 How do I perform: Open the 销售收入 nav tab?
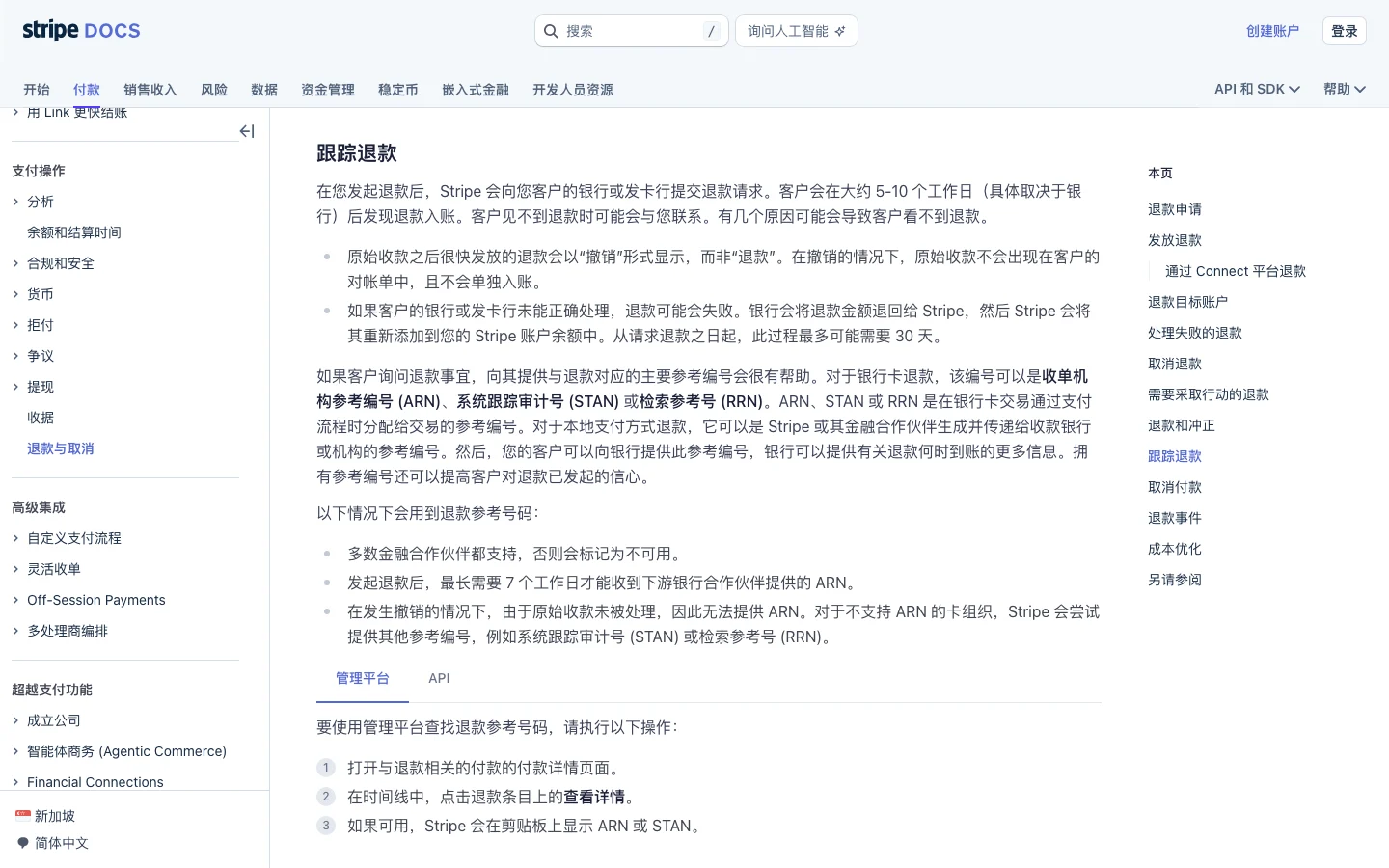coord(150,90)
